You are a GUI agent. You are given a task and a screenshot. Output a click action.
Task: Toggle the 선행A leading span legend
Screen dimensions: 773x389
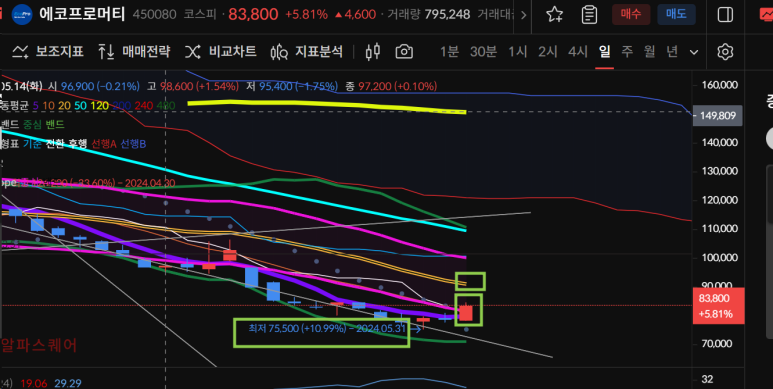(104, 143)
